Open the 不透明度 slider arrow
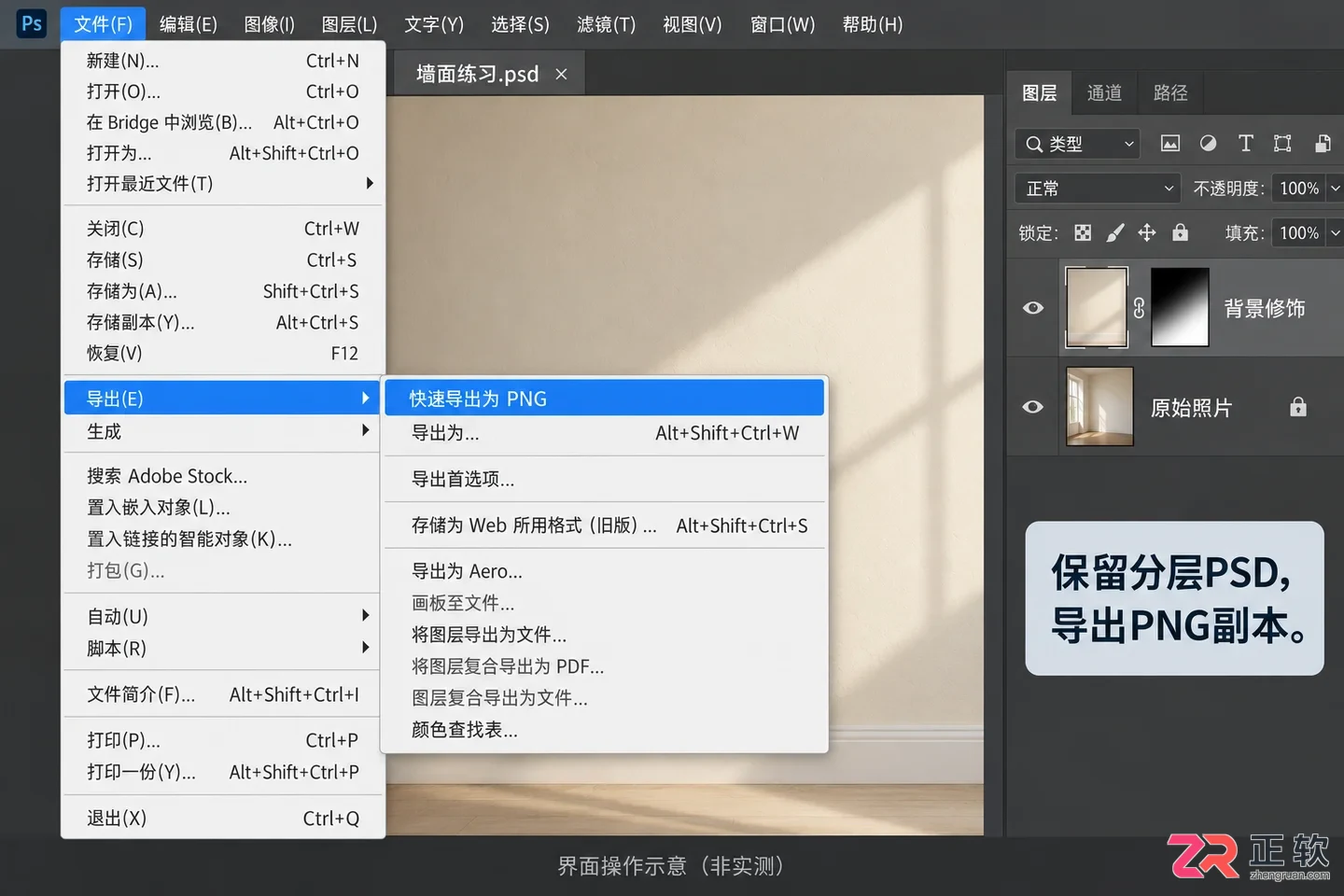Viewport: 1344px width, 896px height. (1335, 189)
